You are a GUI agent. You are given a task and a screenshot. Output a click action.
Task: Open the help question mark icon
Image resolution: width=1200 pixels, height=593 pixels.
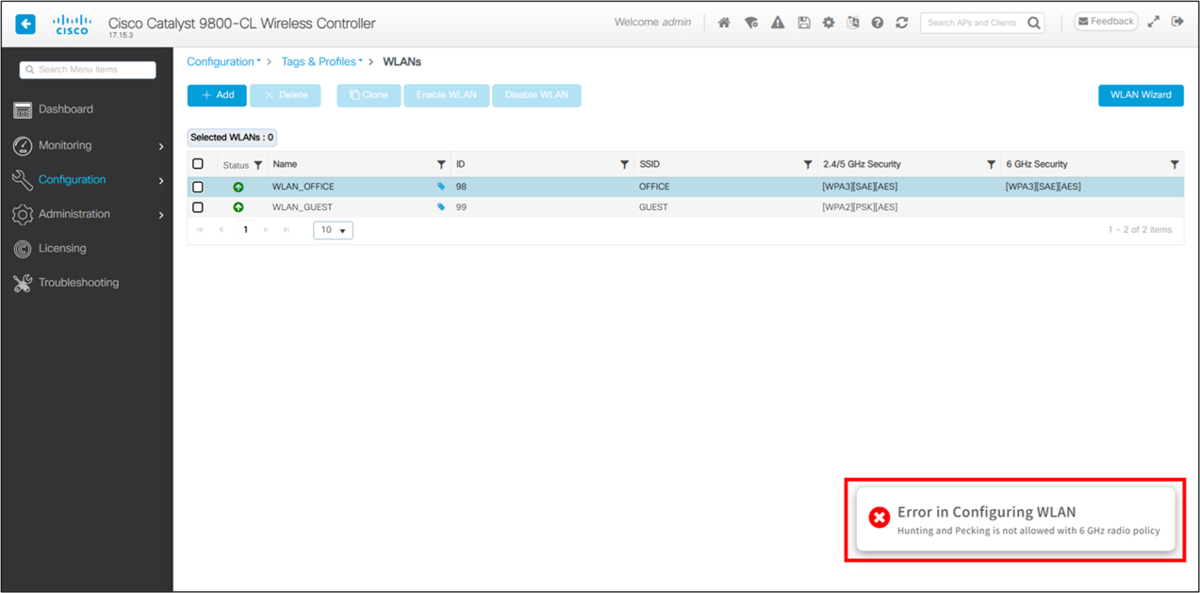[x=877, y=23]
